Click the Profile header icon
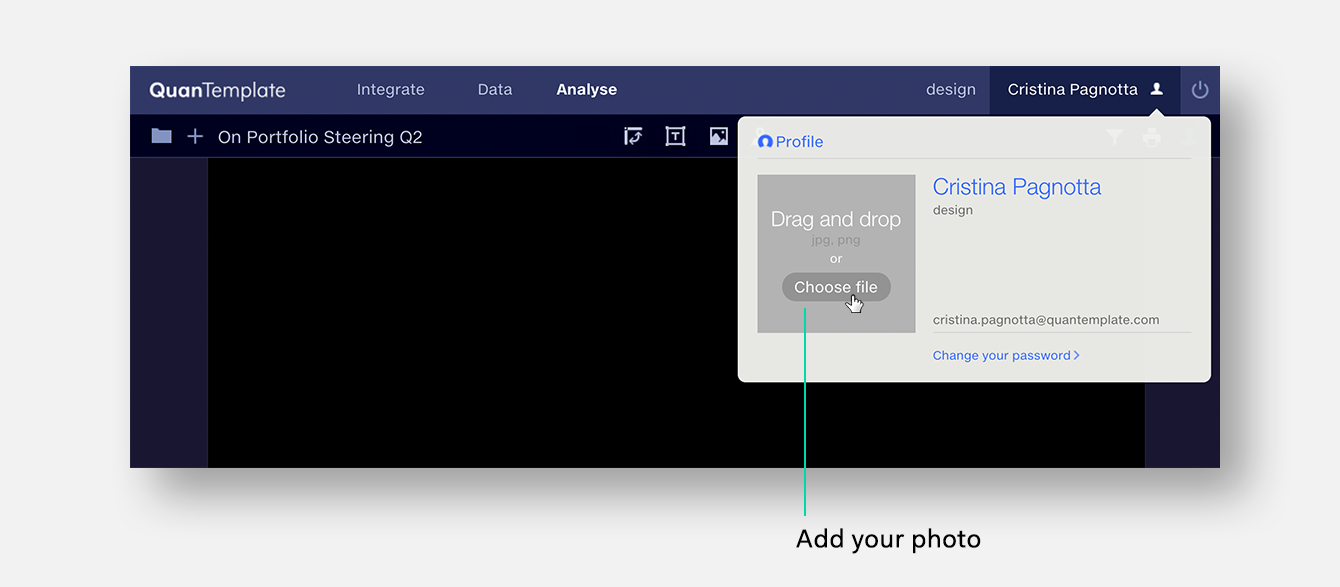The width and height of the screenshot is (1340, 587). (x=765, y=141)
